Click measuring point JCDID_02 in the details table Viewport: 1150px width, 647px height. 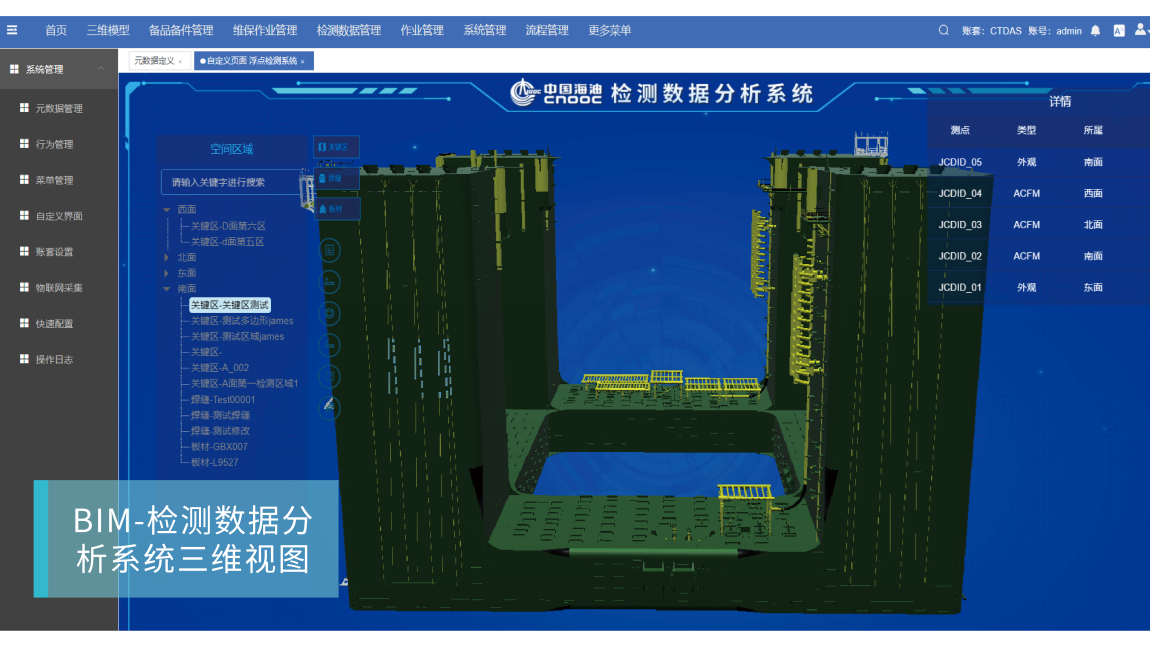coord(960,256)
